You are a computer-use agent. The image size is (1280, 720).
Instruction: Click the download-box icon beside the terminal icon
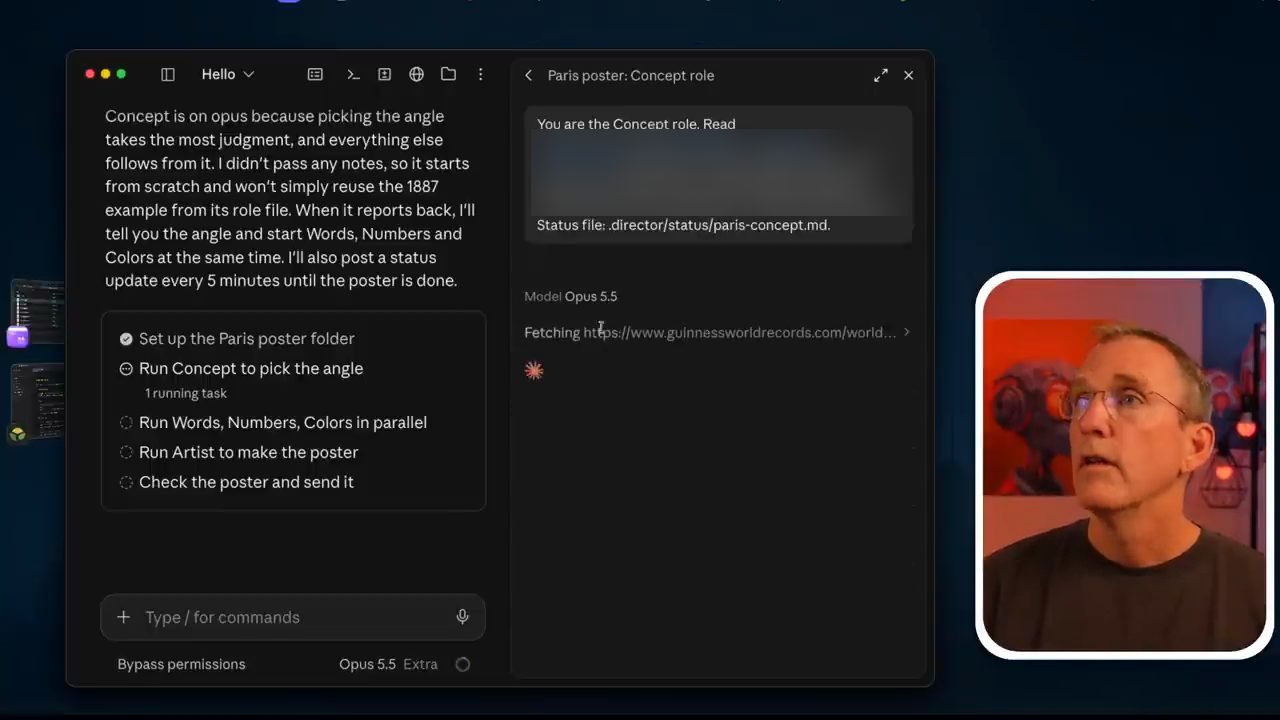384,75
